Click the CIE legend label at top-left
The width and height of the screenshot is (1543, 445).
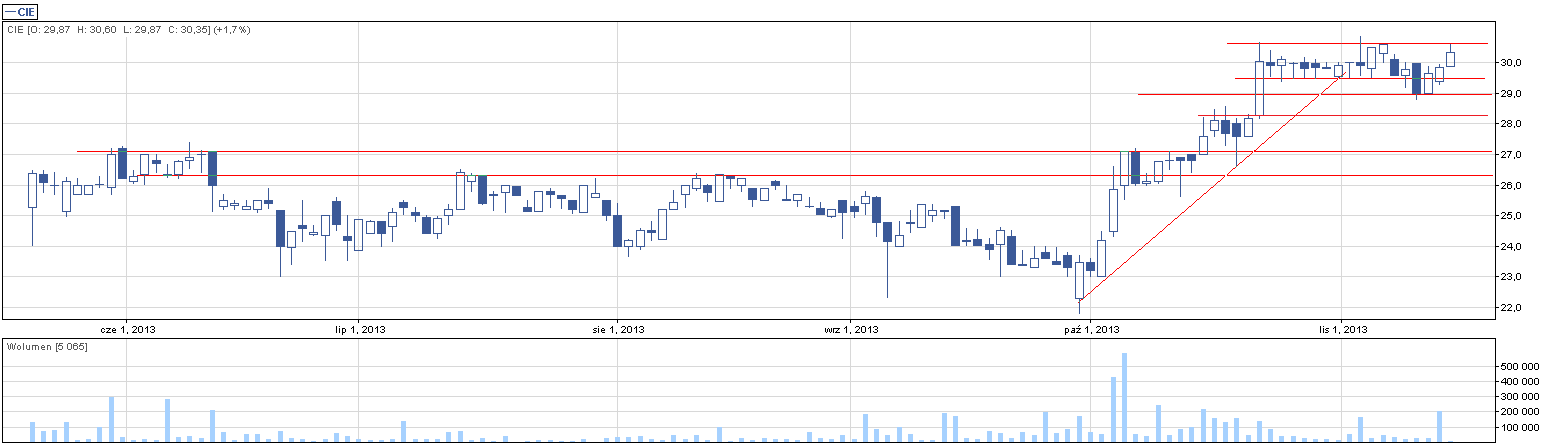click(20, 11)
